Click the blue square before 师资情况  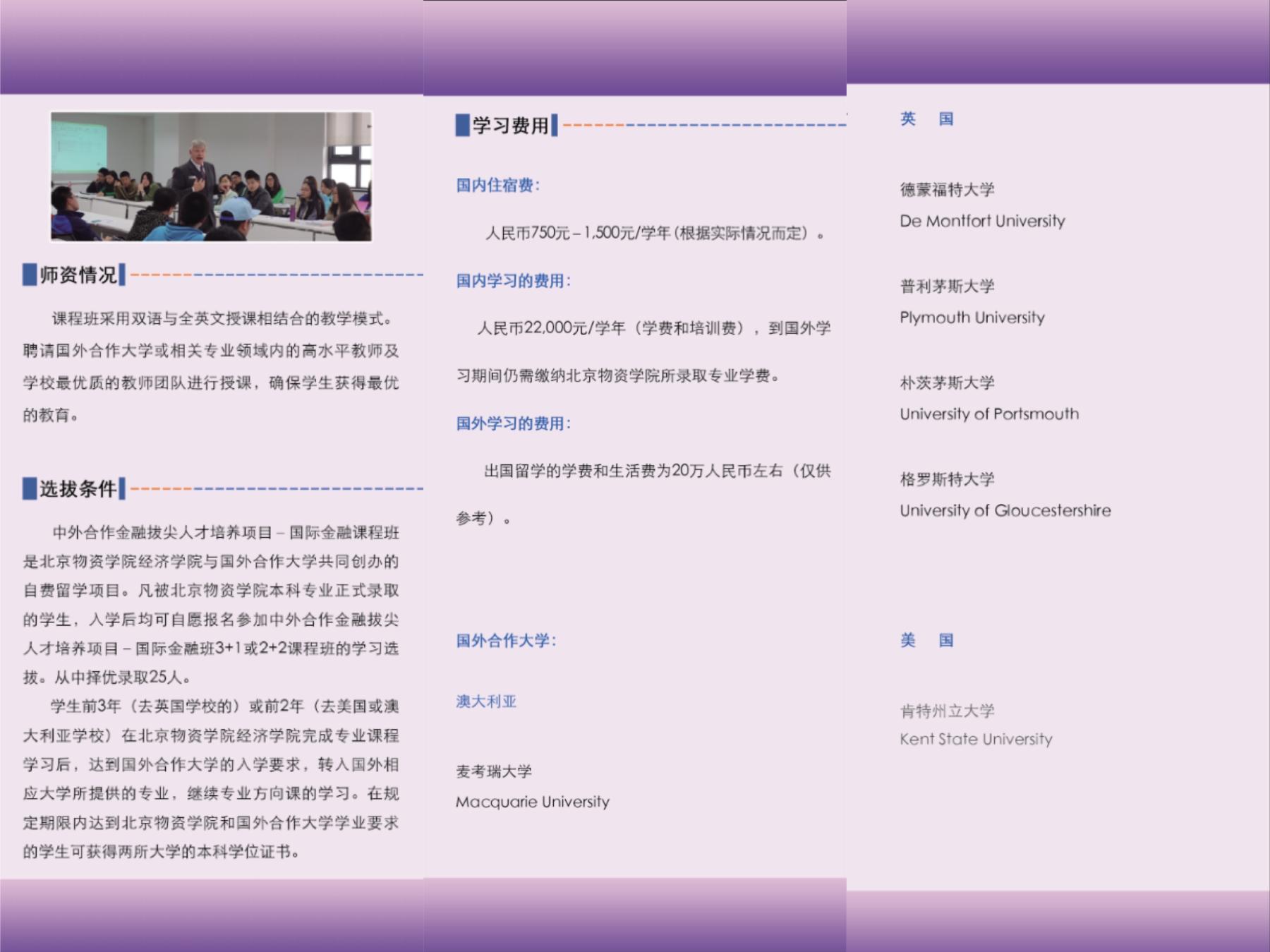pyautogui.click(x=30, y=275)
